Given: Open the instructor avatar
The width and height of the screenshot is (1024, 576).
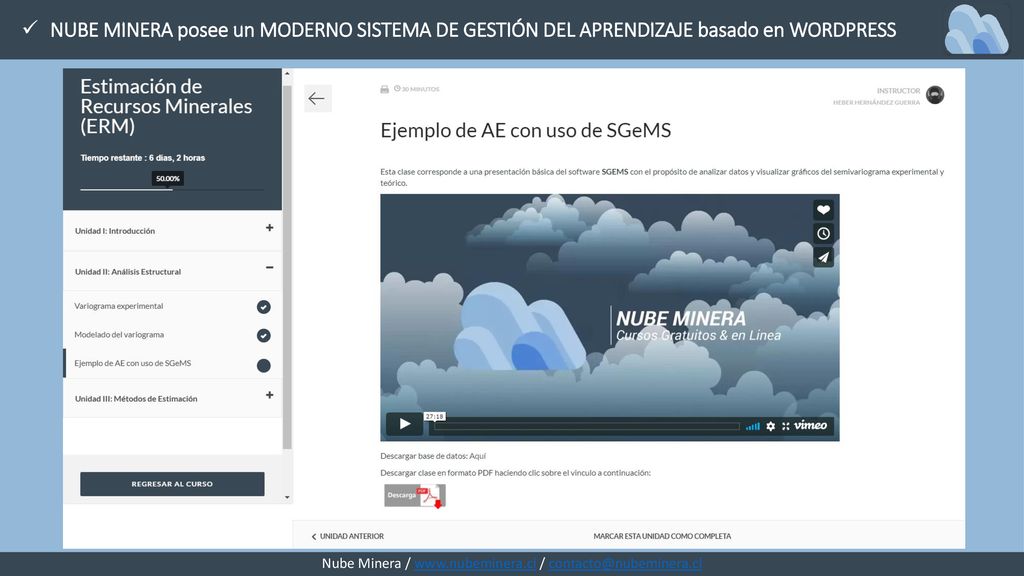Looking at the screenshot, I should click(x=935, y=95).
